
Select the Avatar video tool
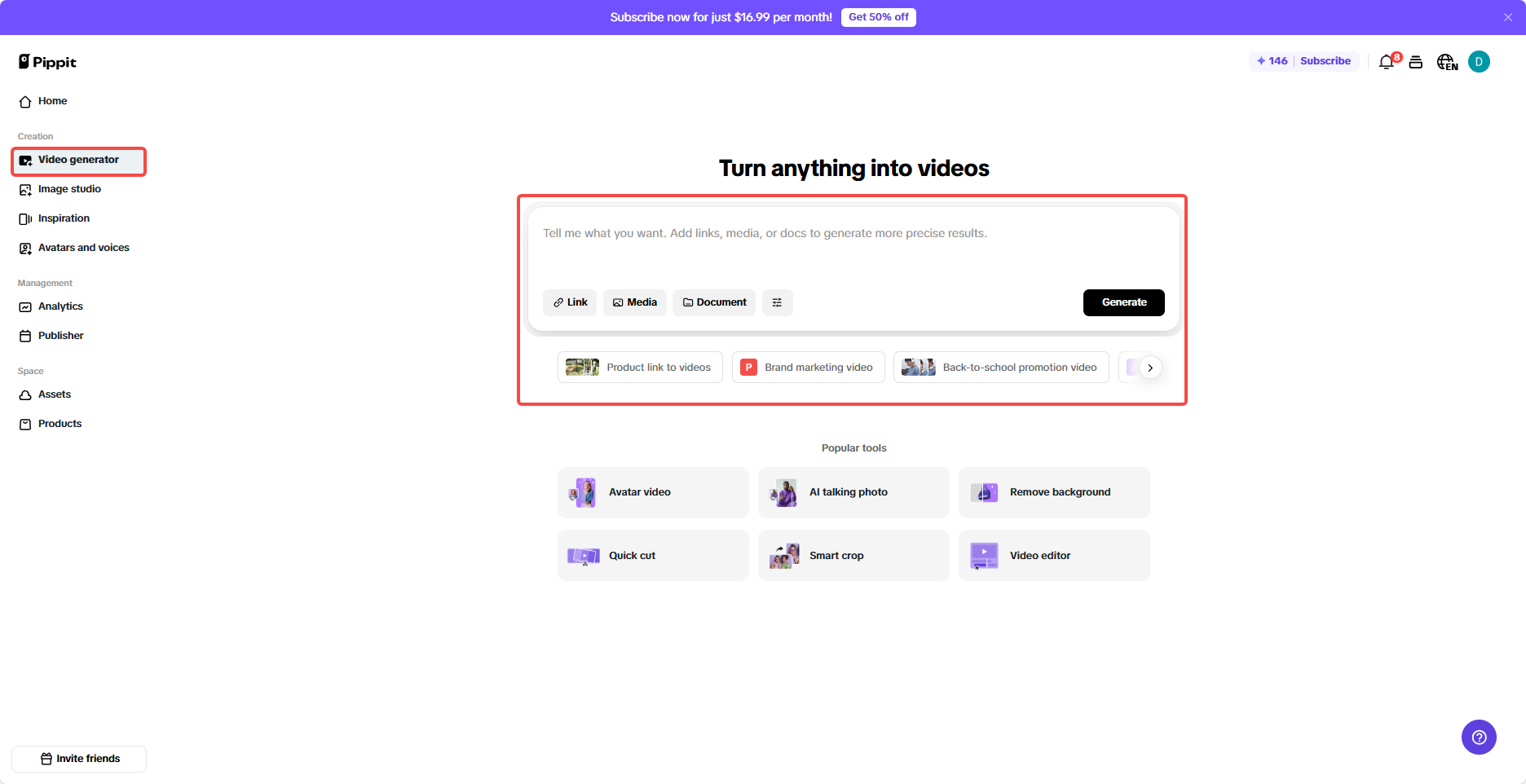[x=652, y=491]
